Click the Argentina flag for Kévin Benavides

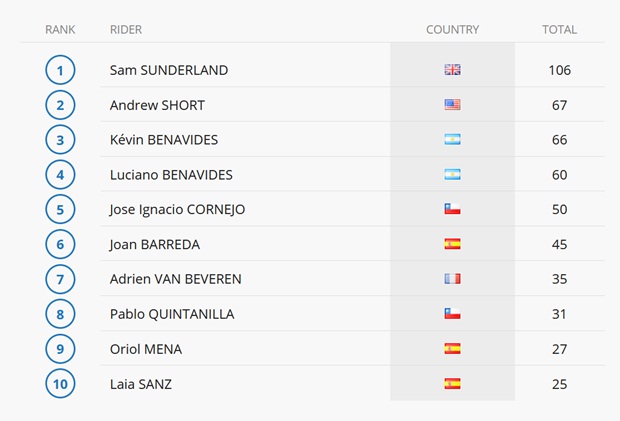(x=452, y=140)
